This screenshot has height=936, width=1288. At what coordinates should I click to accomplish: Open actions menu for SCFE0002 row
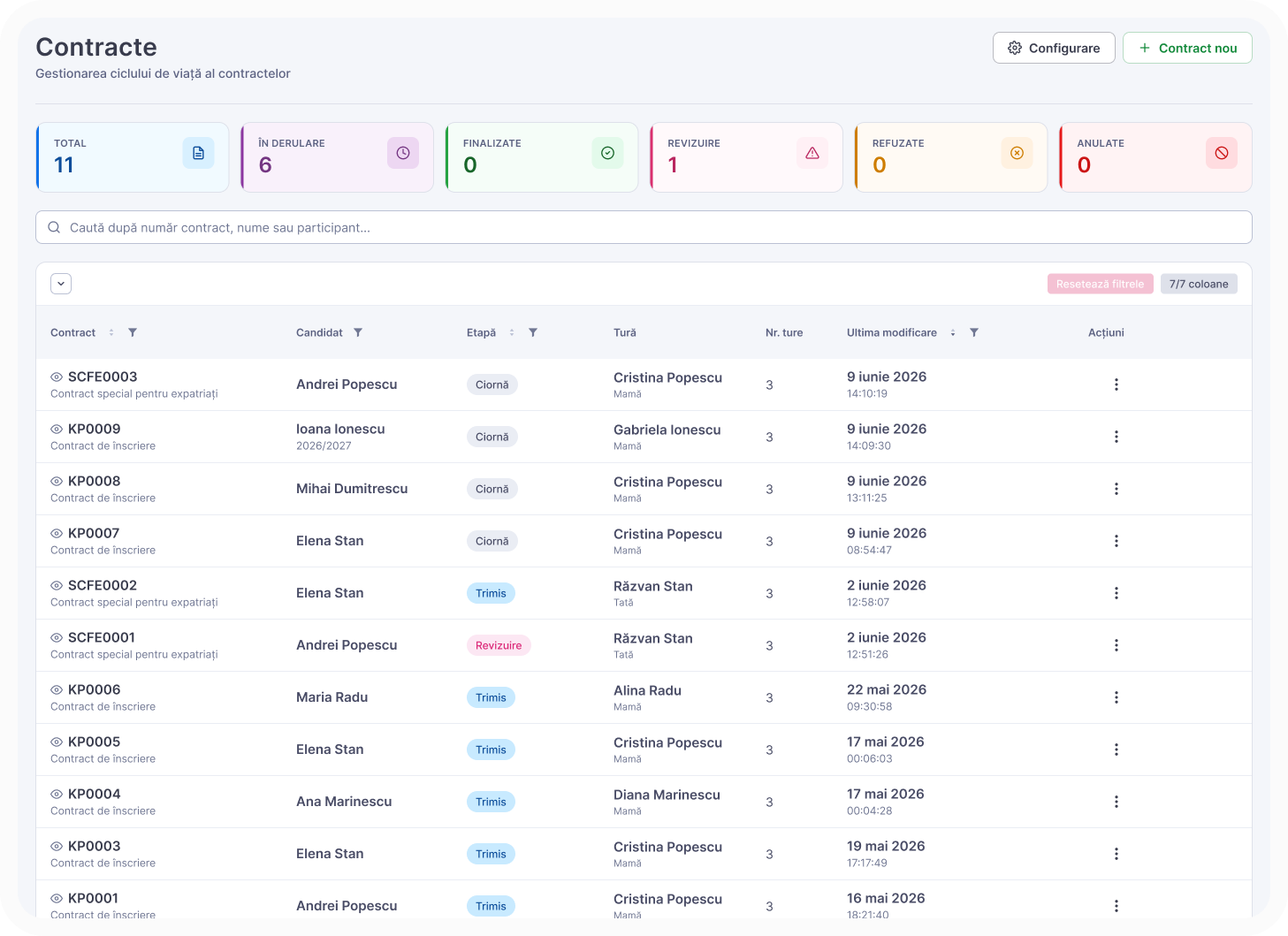click(1117, 593)
